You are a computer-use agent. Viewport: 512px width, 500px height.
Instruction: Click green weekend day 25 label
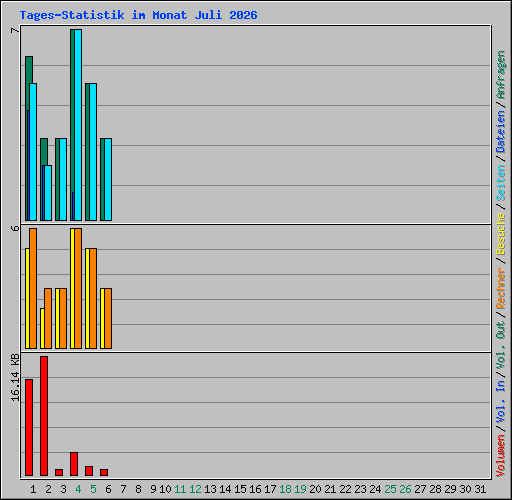coord(390,489)
